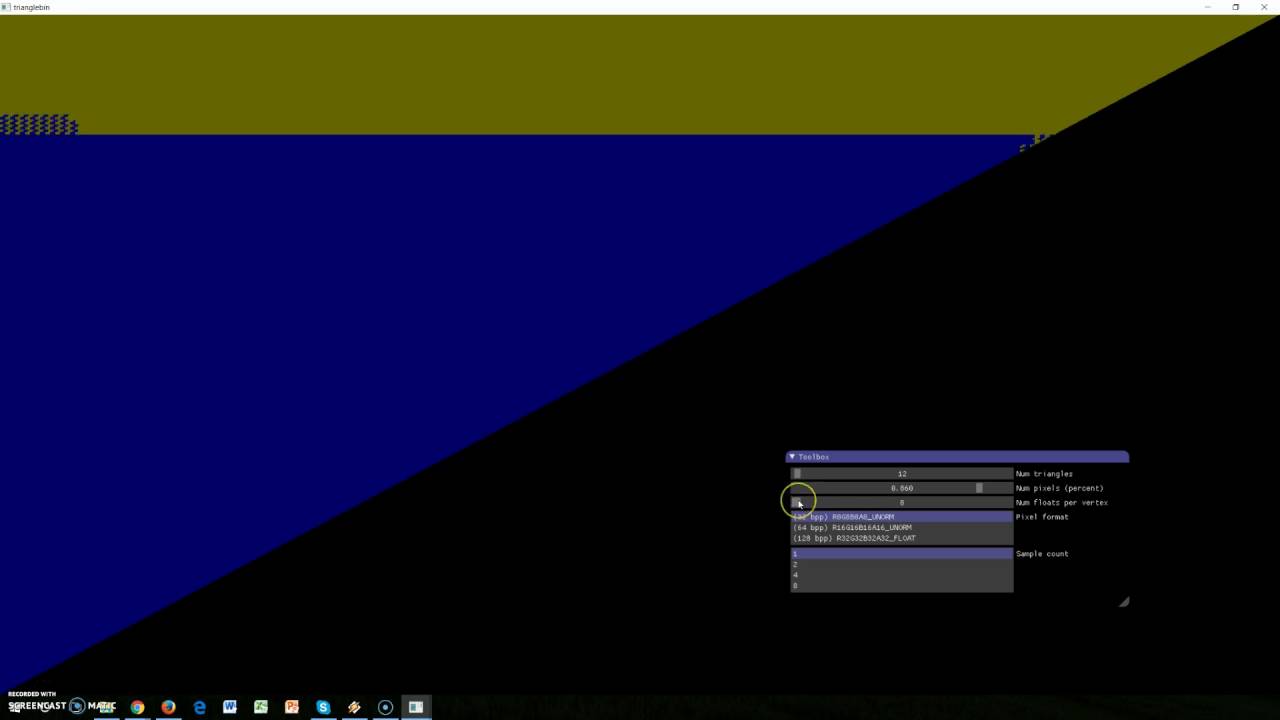Select sample count 1 entry
1280x720 pixels.
click(900, 554)
